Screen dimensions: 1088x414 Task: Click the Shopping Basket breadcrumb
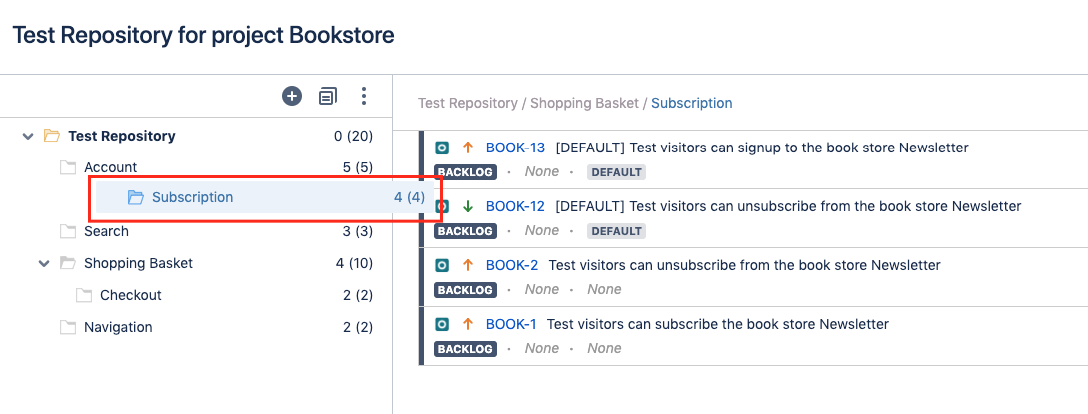pyautogui.click(x=584, y=103)
